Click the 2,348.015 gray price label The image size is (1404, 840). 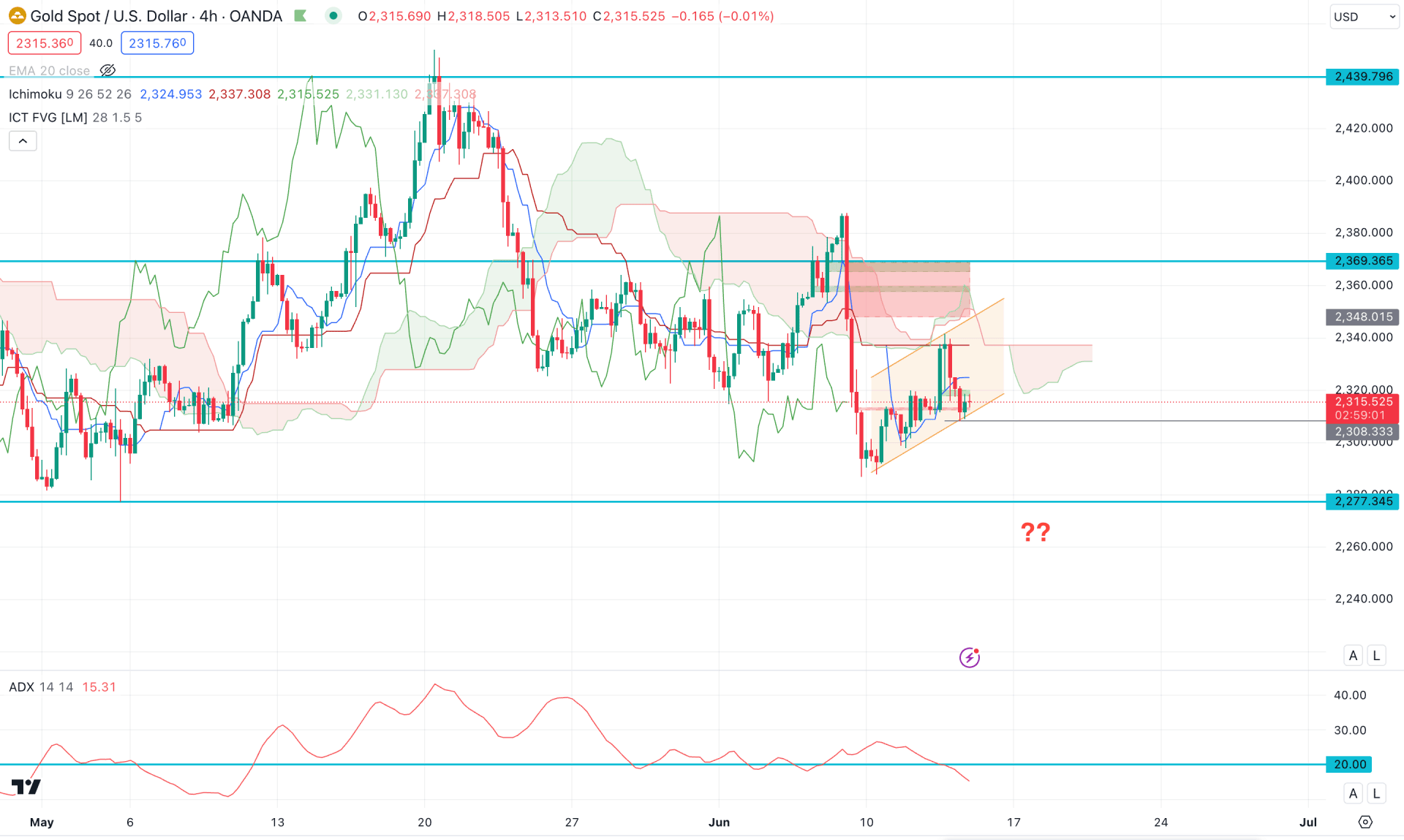[1362, 317]
